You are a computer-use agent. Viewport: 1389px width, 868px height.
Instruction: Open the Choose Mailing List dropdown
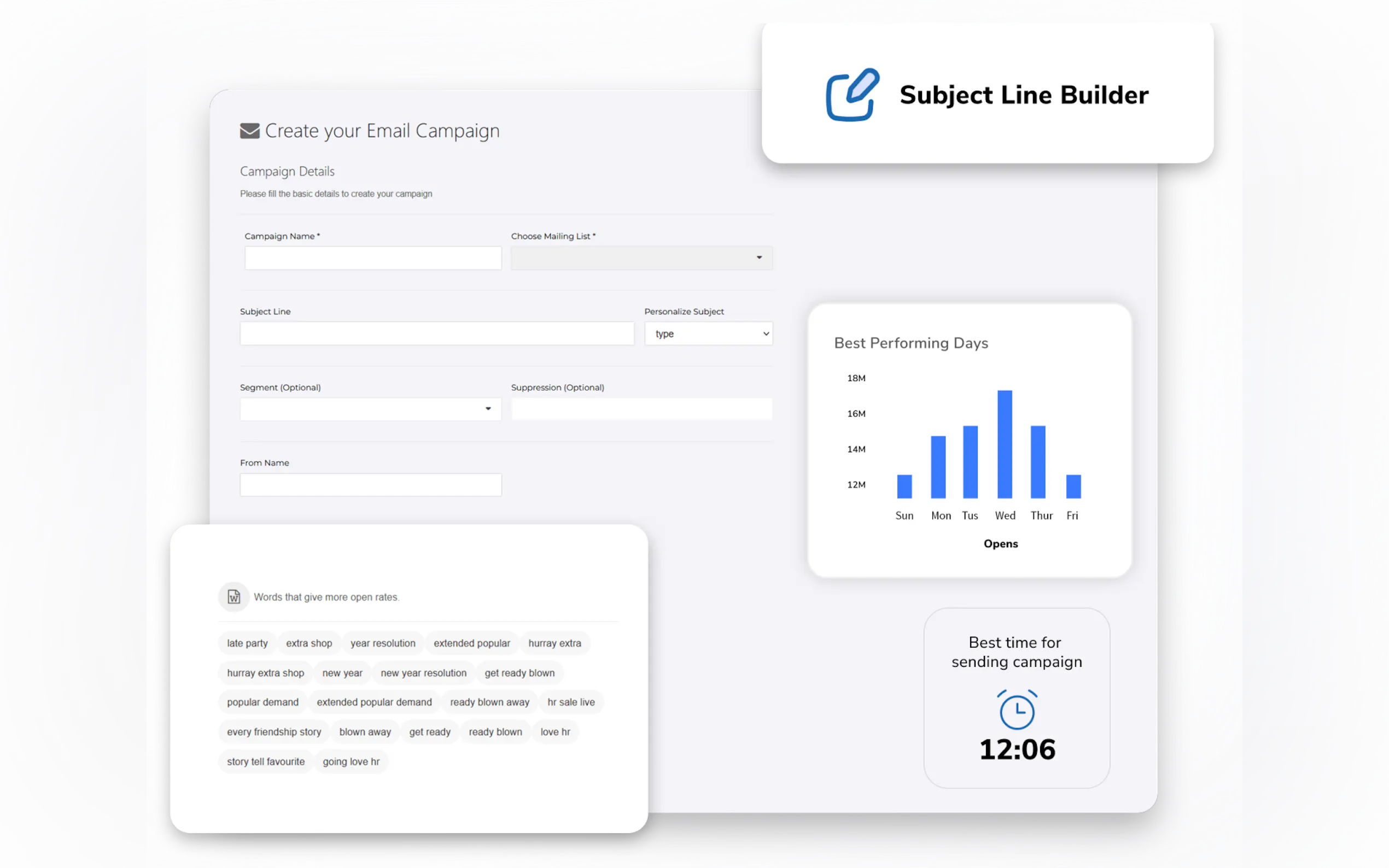(641, 258)
